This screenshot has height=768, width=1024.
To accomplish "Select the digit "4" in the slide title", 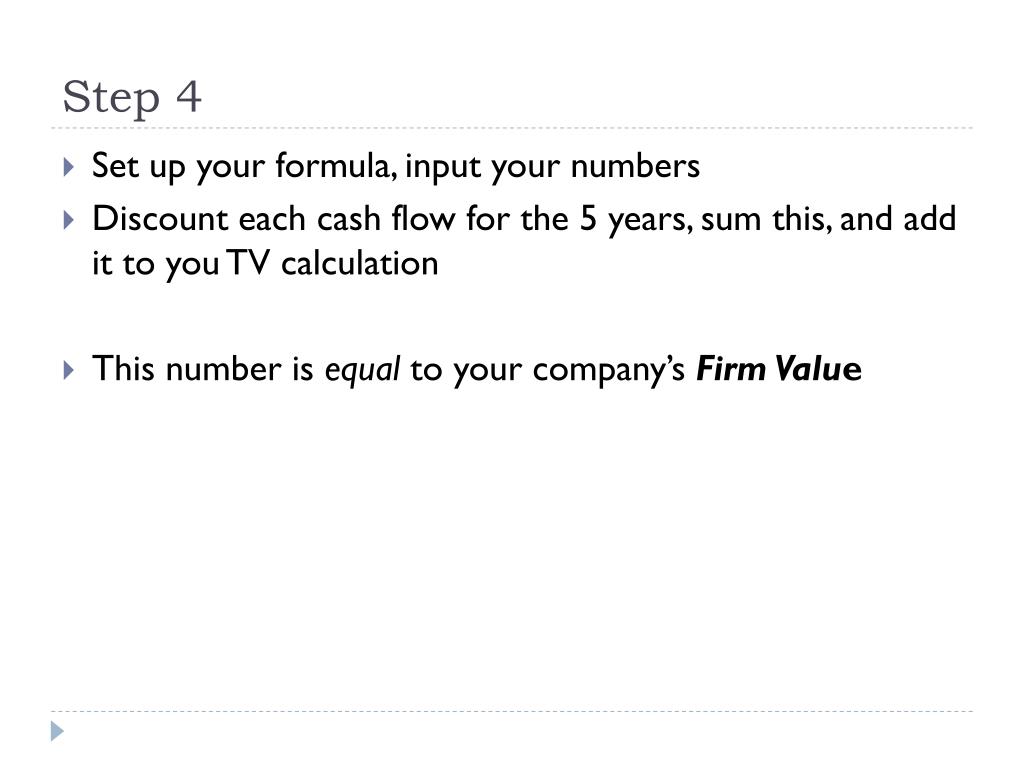I will pos(189,96).
